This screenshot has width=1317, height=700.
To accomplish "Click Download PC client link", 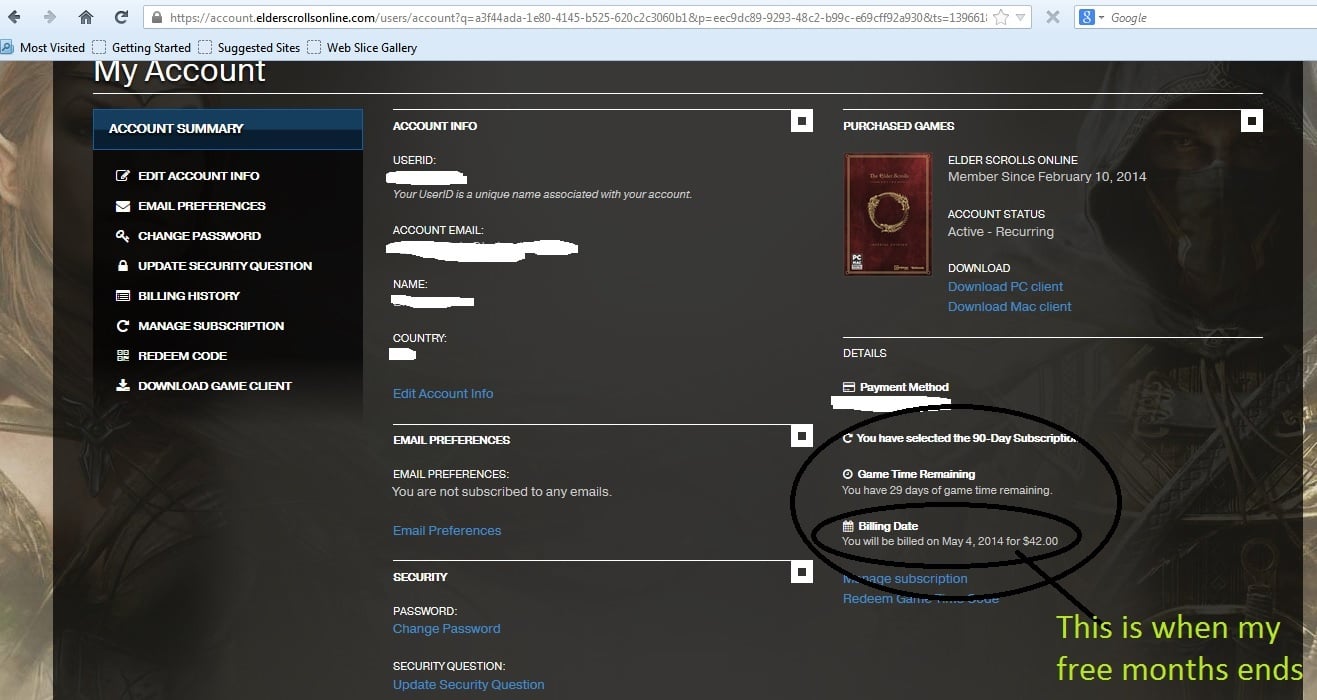I will pyautogui.click(x=1005, y=287).
